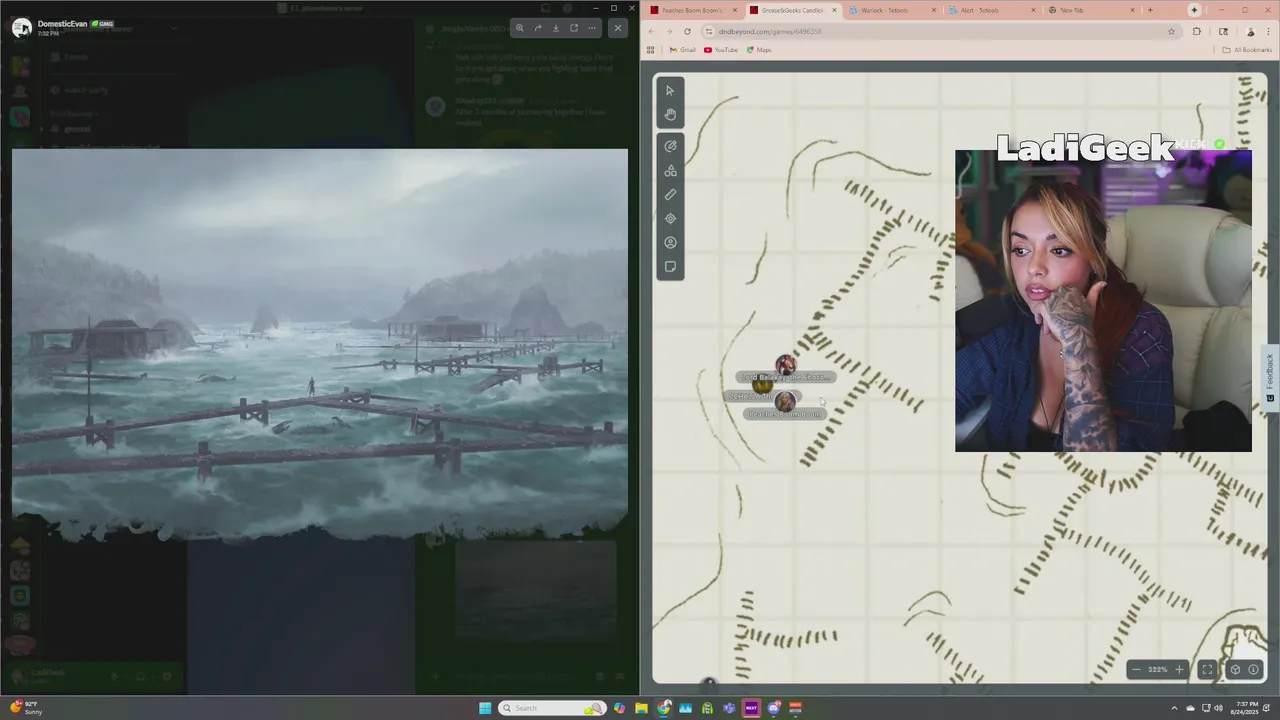Screen dimensions: 1280x720
Task: Select the pointer tool in map toolbar
Action: (x=670, y=90)
